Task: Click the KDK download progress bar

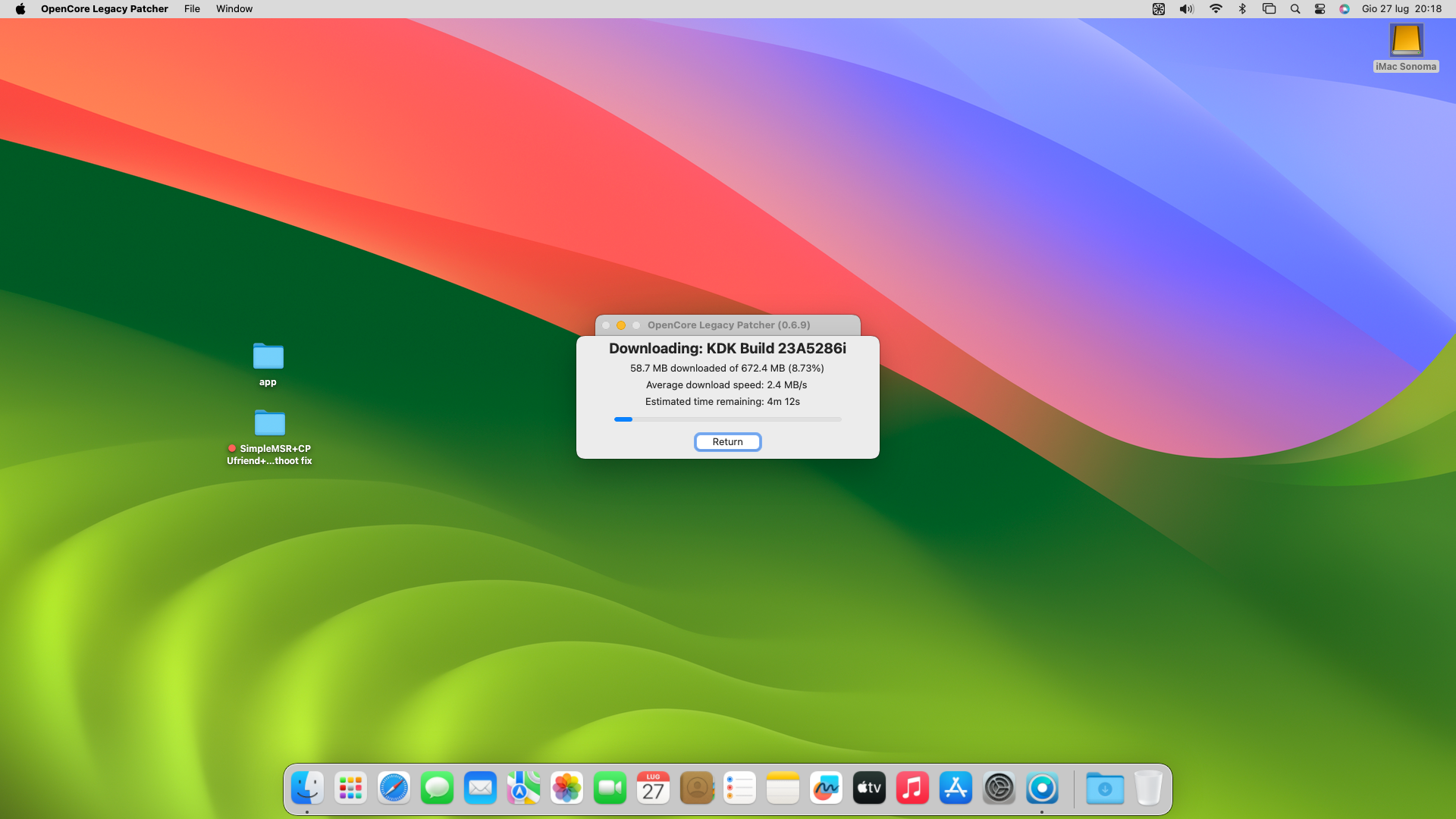Action: click(x=727, y=419)
